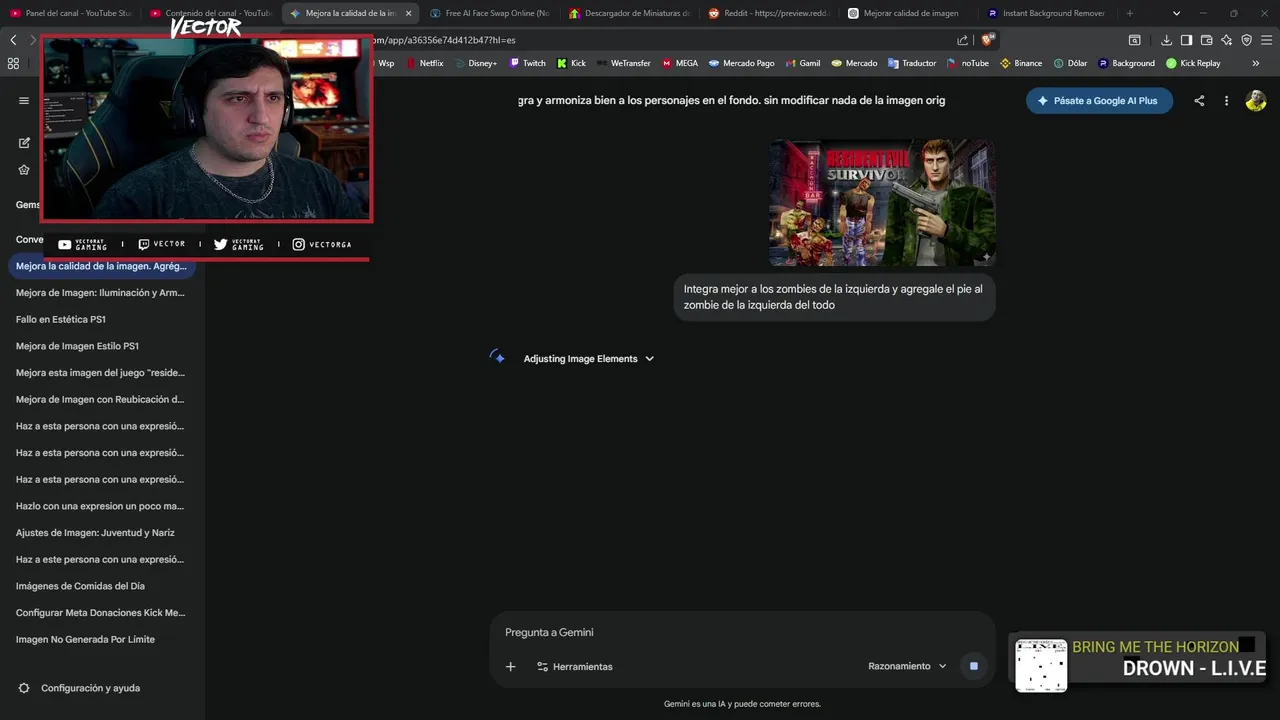Open the Leo AI sparkle icon
The height and width of the screenshot is (720, 1280).
pyautogui.click(x=1226, y=40)
